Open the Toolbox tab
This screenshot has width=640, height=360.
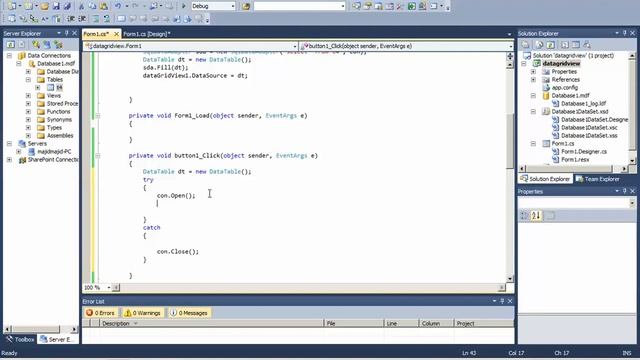[20, 340]
